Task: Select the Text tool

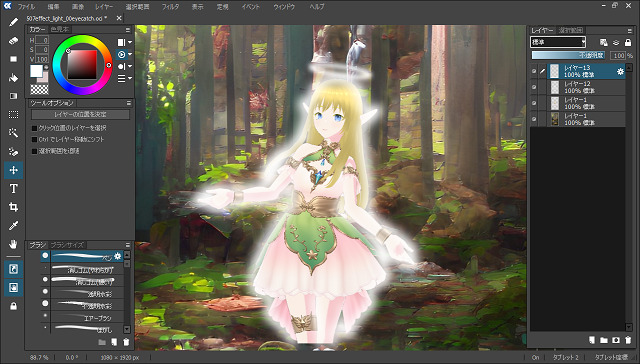Action: pyautogui.click(x=13, y=189)
